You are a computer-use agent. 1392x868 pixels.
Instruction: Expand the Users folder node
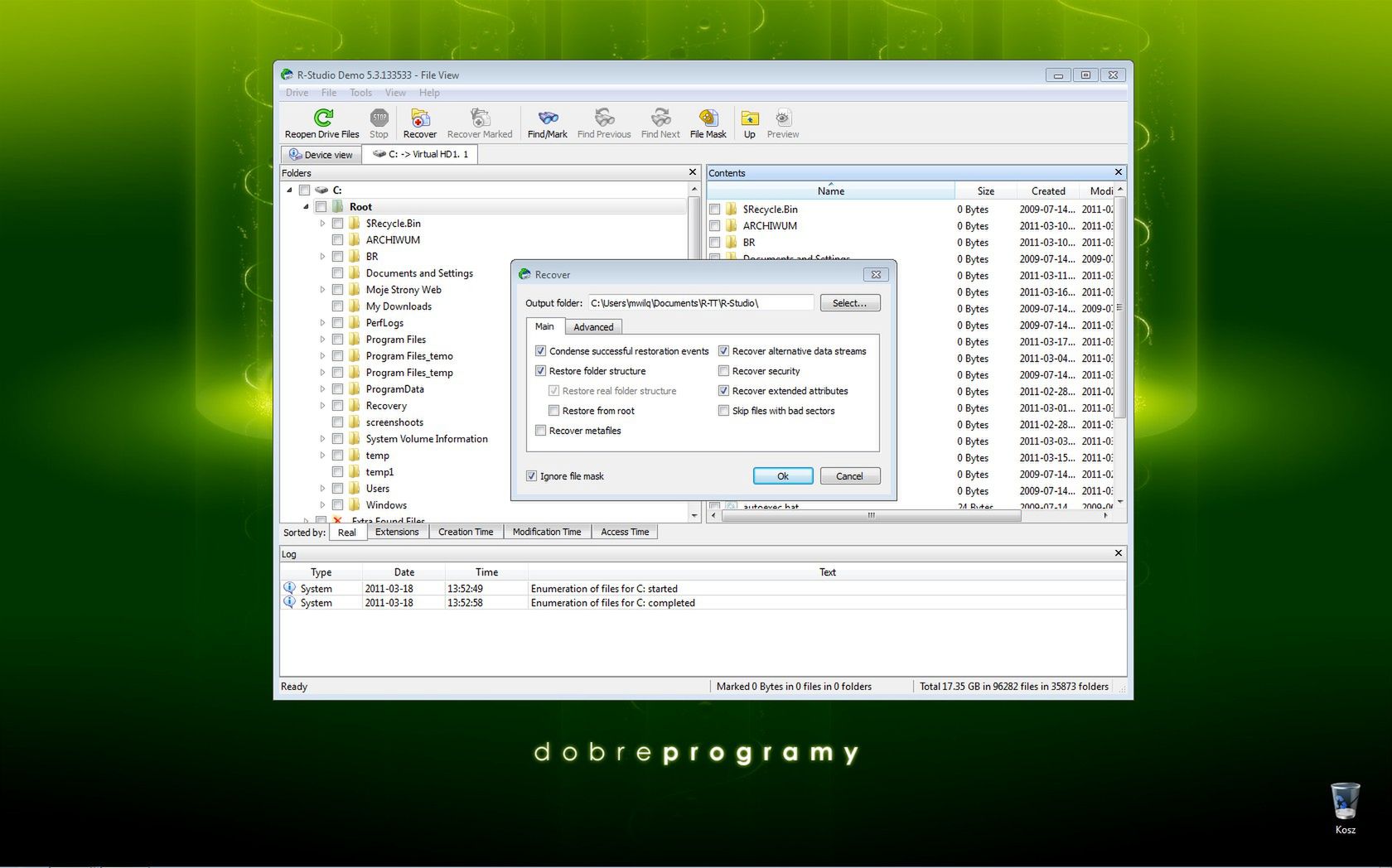click(x=322, y=489)
